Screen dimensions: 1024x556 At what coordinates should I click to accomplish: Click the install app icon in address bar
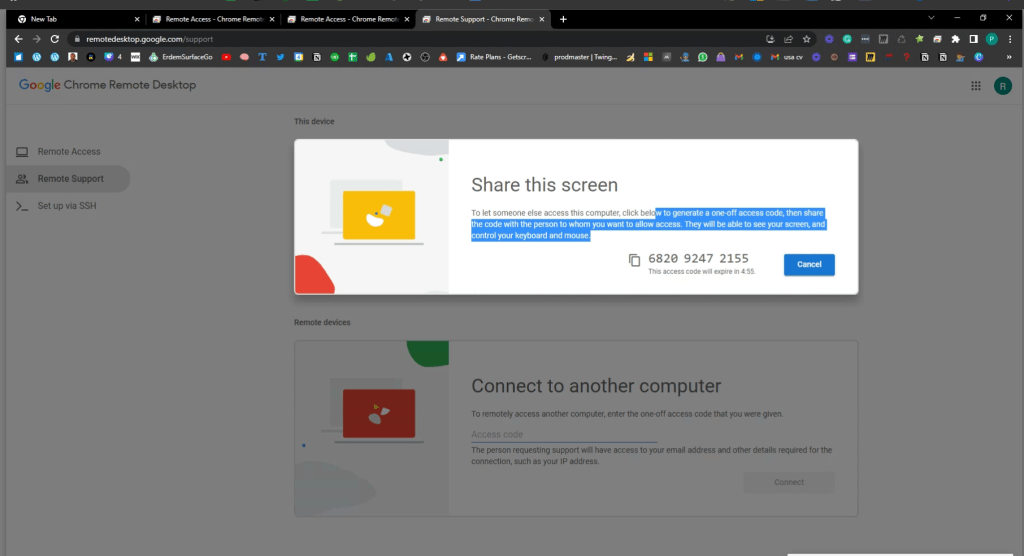(770, 39)
